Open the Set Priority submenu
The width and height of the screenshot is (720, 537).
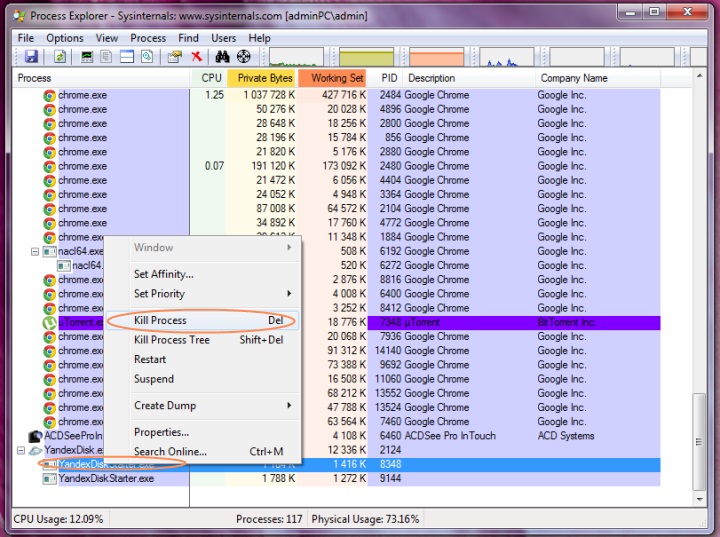pos(203,294)
